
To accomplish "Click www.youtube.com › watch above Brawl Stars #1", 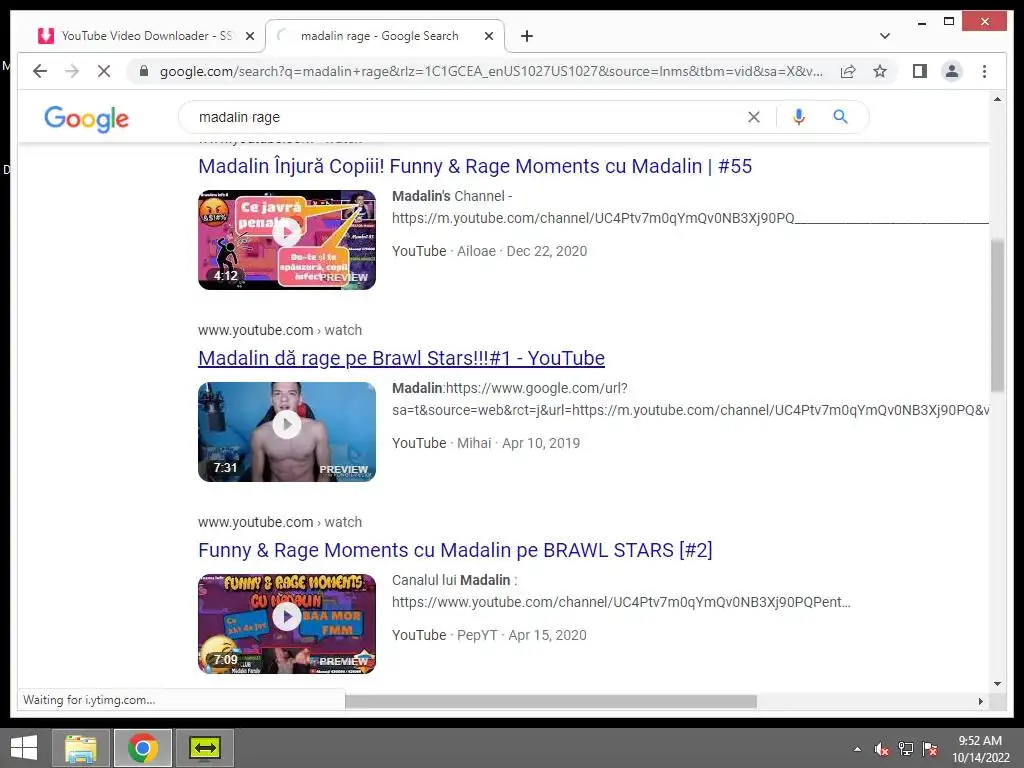I will 280,330.
